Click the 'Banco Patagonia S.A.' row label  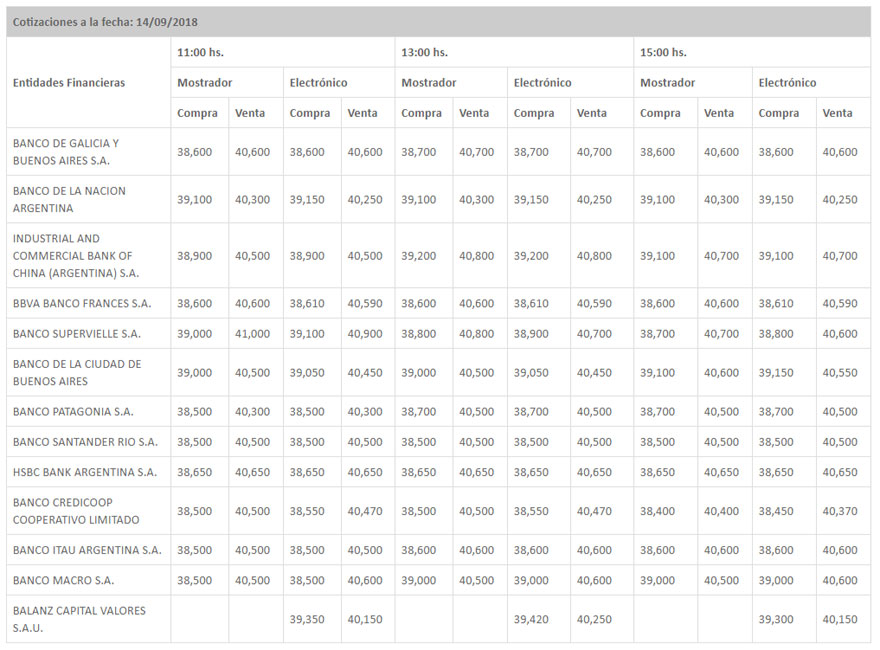click(x=73, y=411)
